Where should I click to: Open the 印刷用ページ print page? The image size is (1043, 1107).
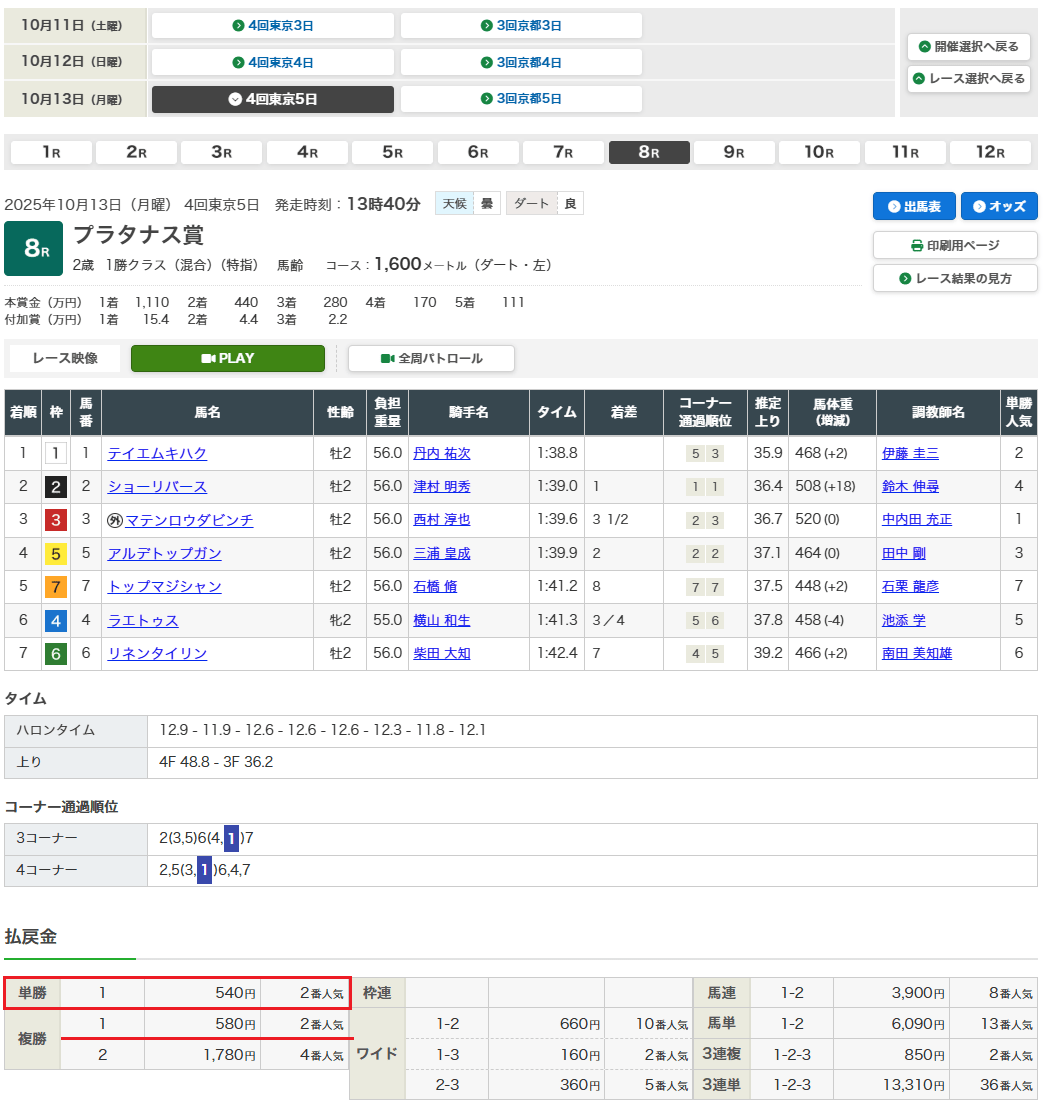tap(955, 245)
